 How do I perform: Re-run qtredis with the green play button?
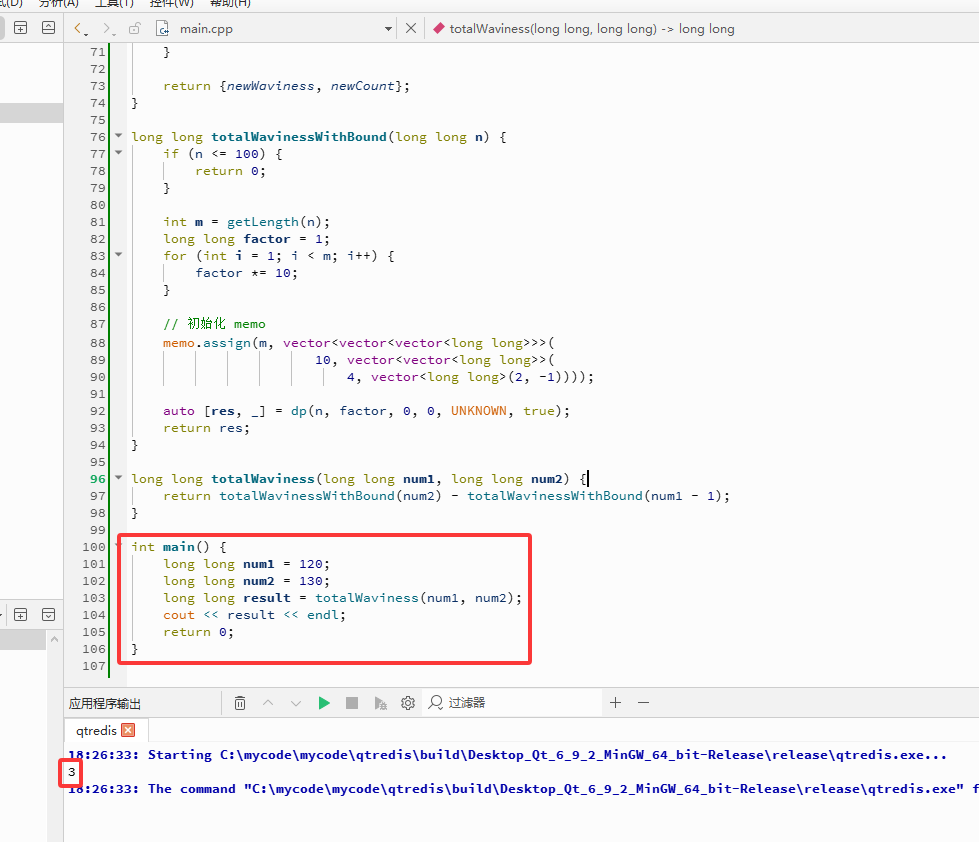coord(324,703)
